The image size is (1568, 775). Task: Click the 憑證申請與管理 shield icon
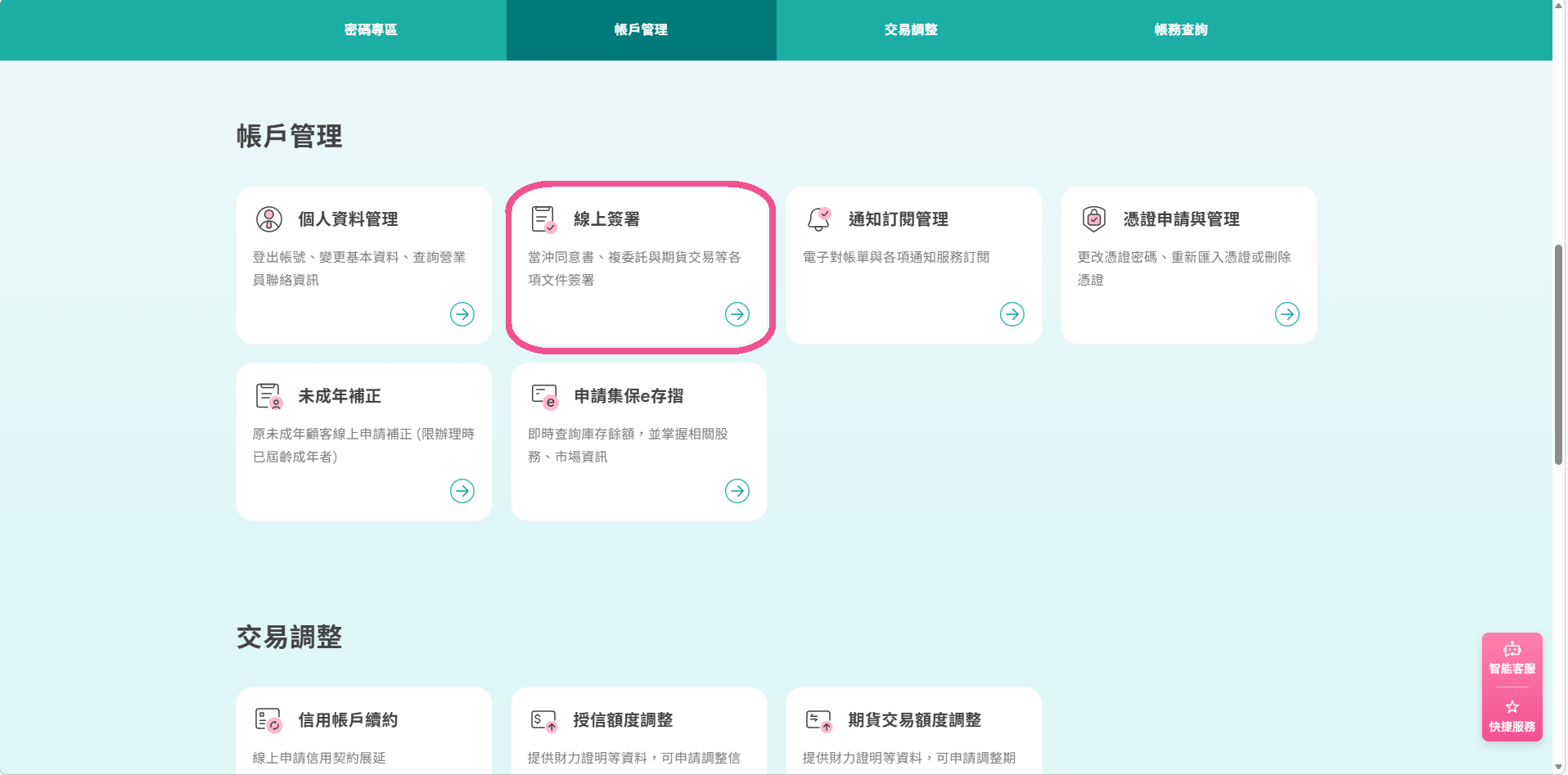(1094, 219)
